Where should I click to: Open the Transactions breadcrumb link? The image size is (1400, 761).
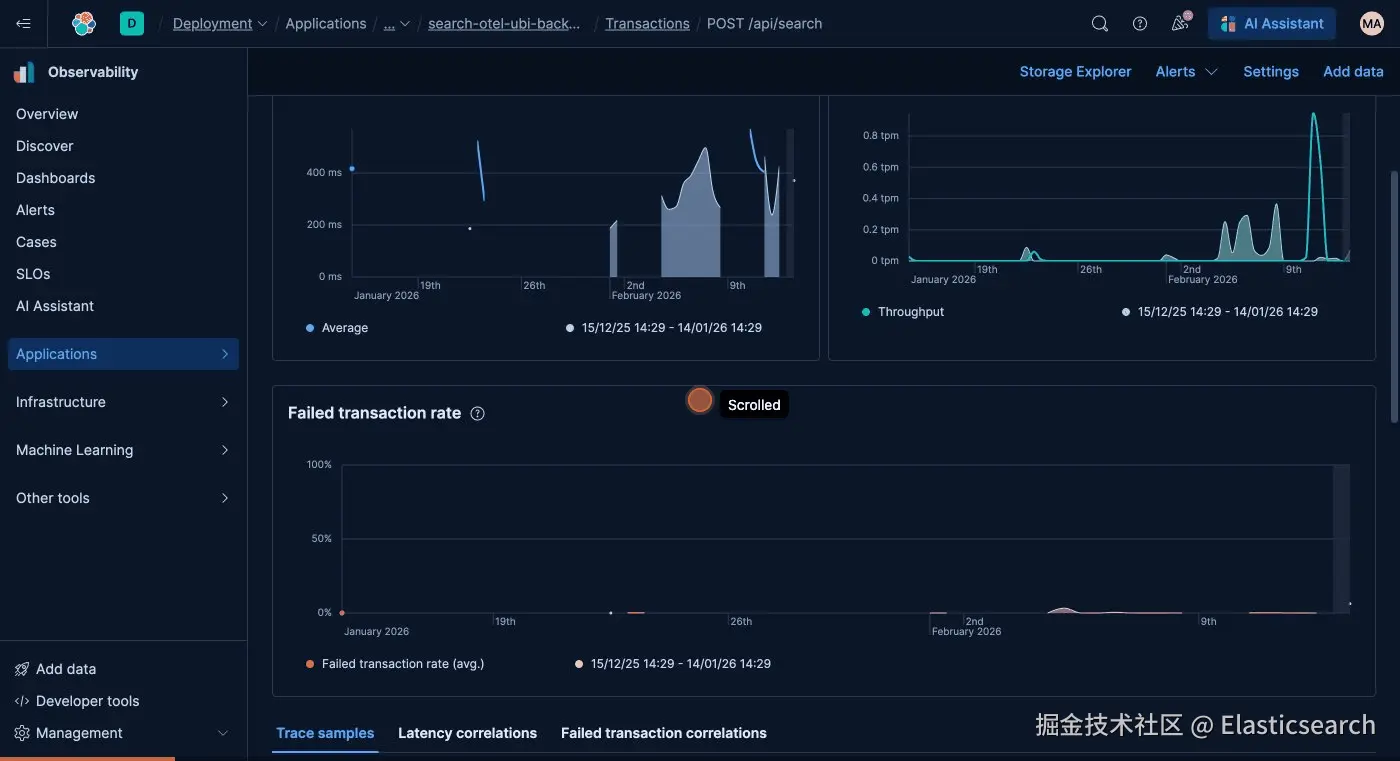pyautogui.click(x=647, y=24)
